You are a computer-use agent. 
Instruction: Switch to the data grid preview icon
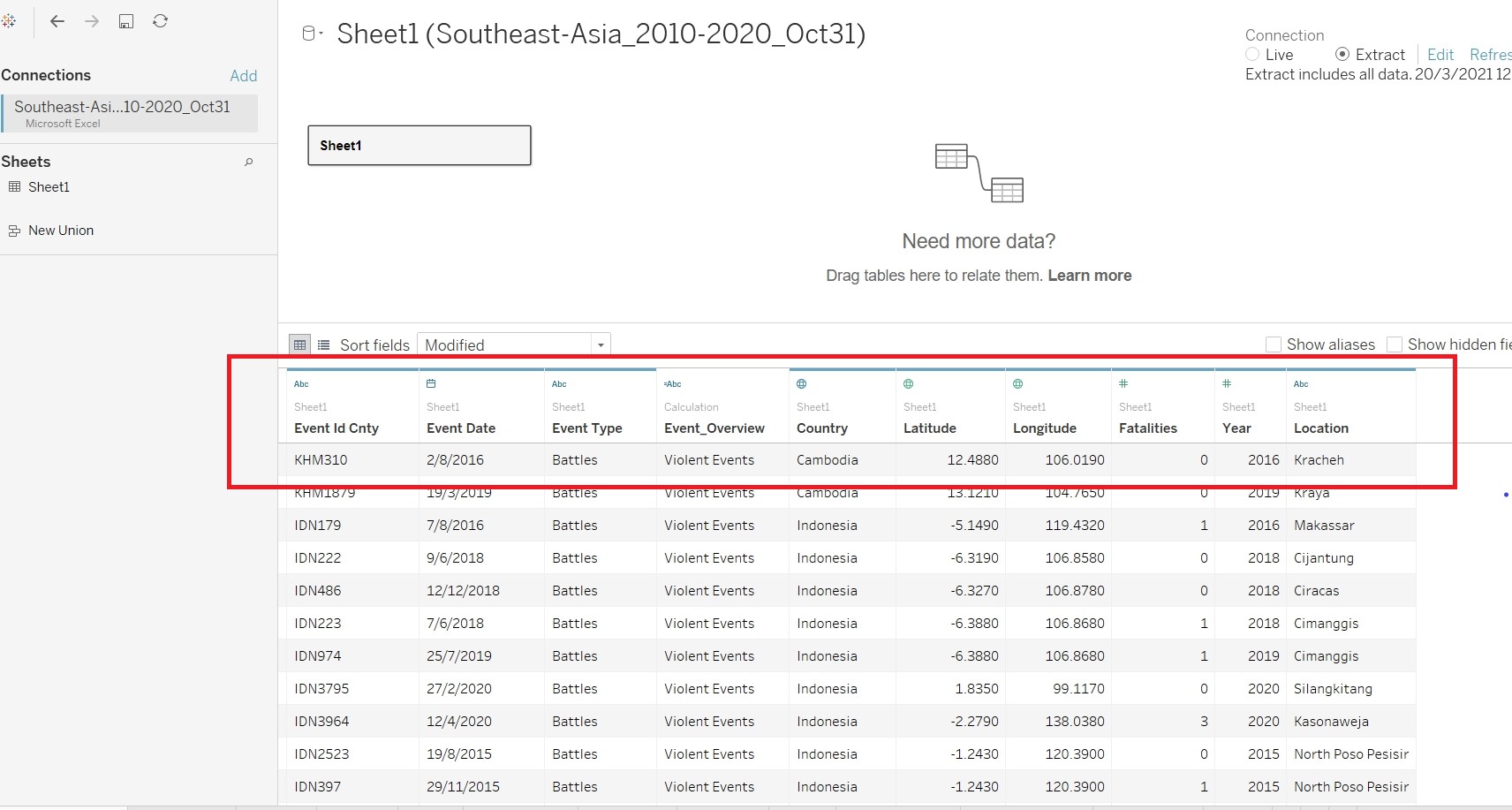[300, 344]
